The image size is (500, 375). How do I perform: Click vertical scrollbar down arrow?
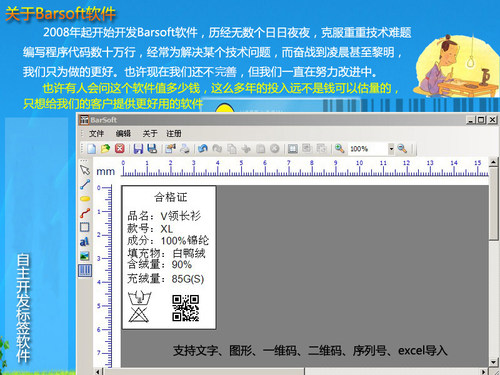pos(493,362)
